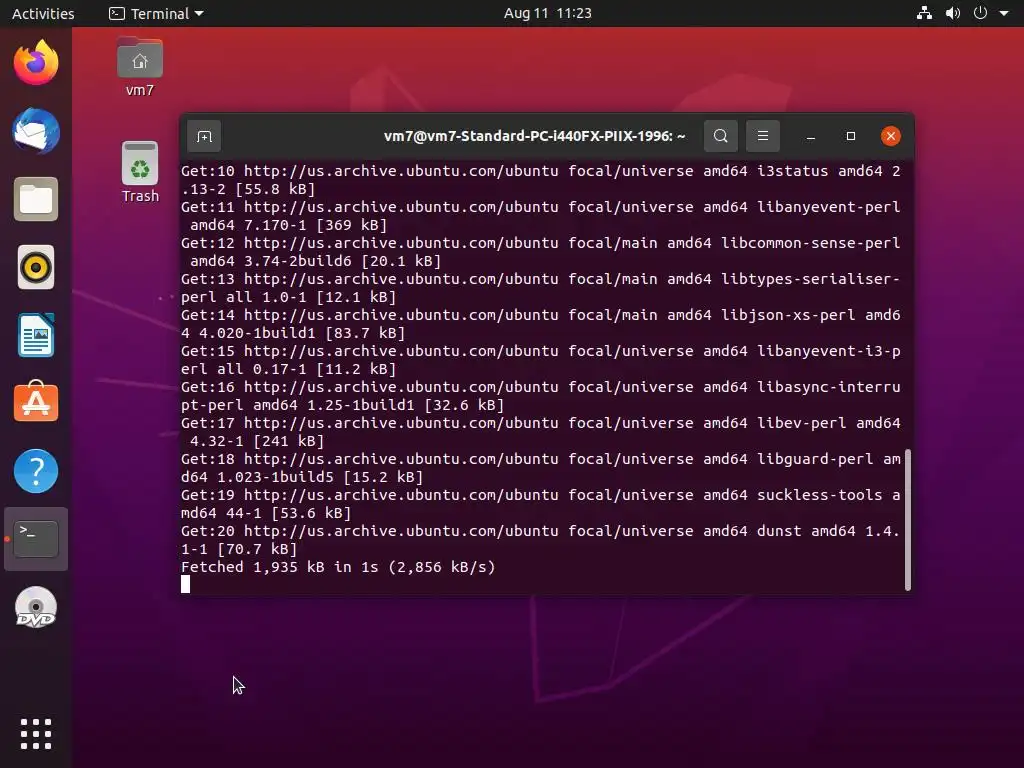1024x768 pixels.
Task: Select the Trash icon on desktop
Action: (140, 173)
